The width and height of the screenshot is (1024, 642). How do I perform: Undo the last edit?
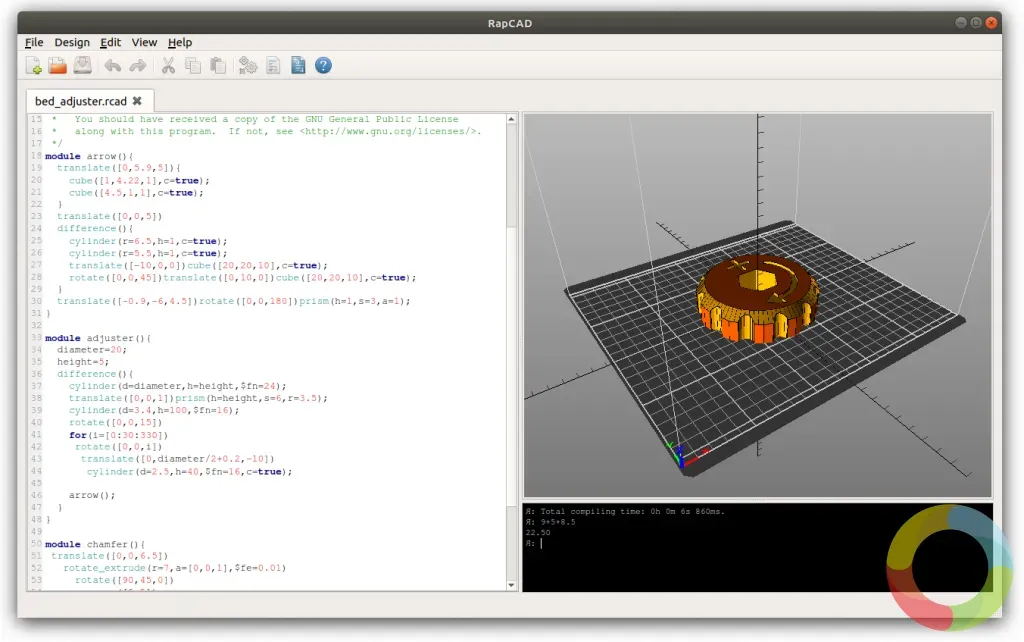(112, 65)
